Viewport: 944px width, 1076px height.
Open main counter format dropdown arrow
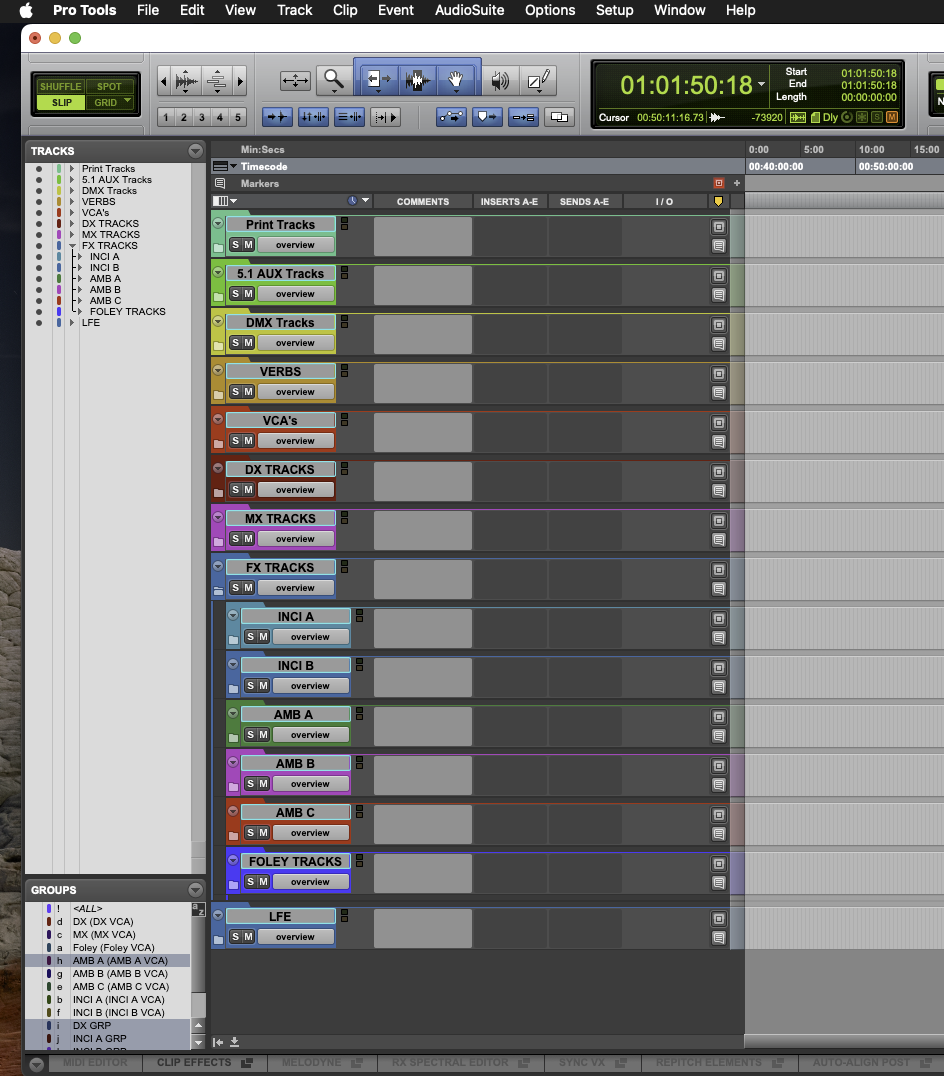pyautogui.click(x=761, y=84)
